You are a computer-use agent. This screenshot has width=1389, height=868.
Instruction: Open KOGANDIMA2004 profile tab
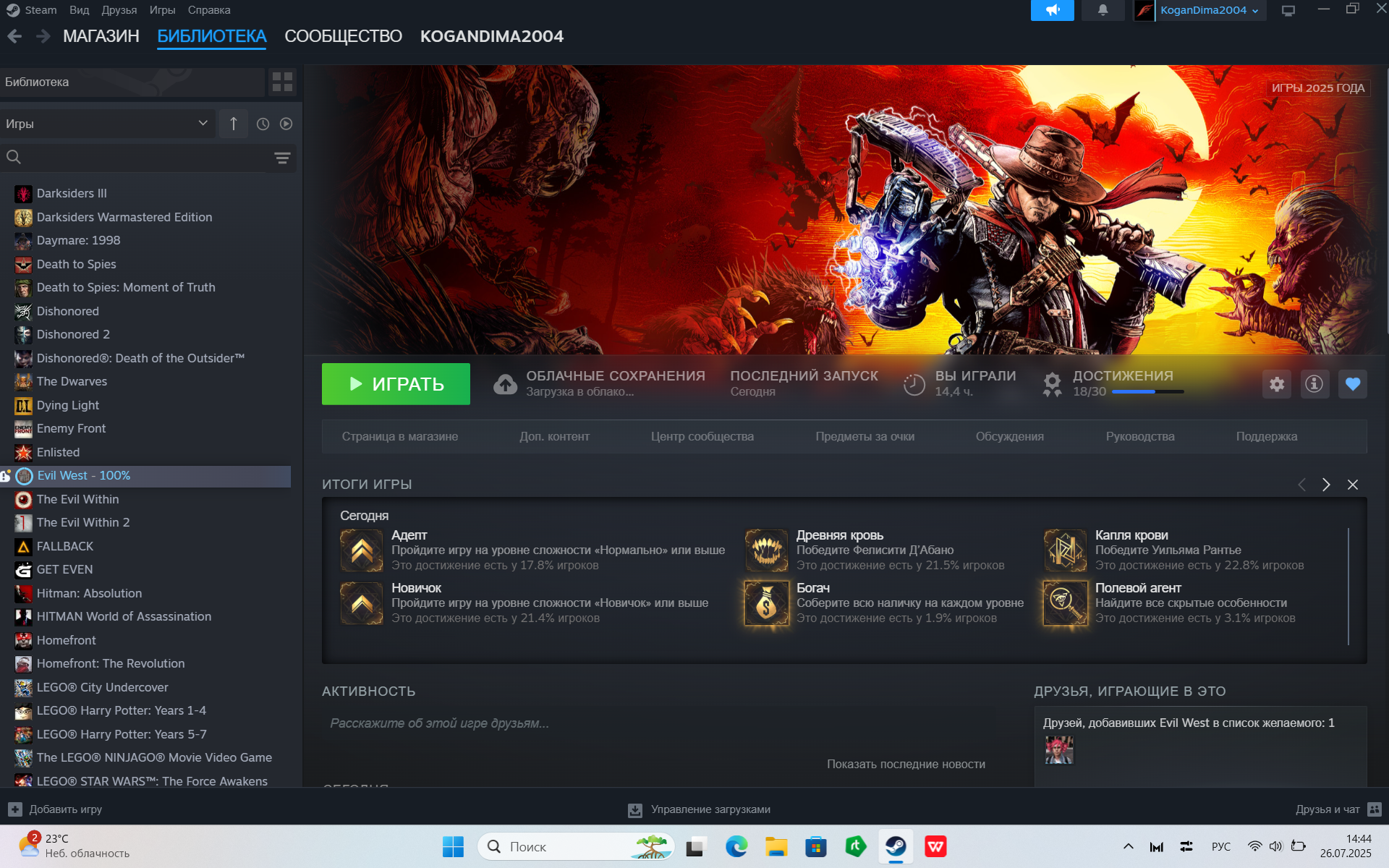coord(492,36)
